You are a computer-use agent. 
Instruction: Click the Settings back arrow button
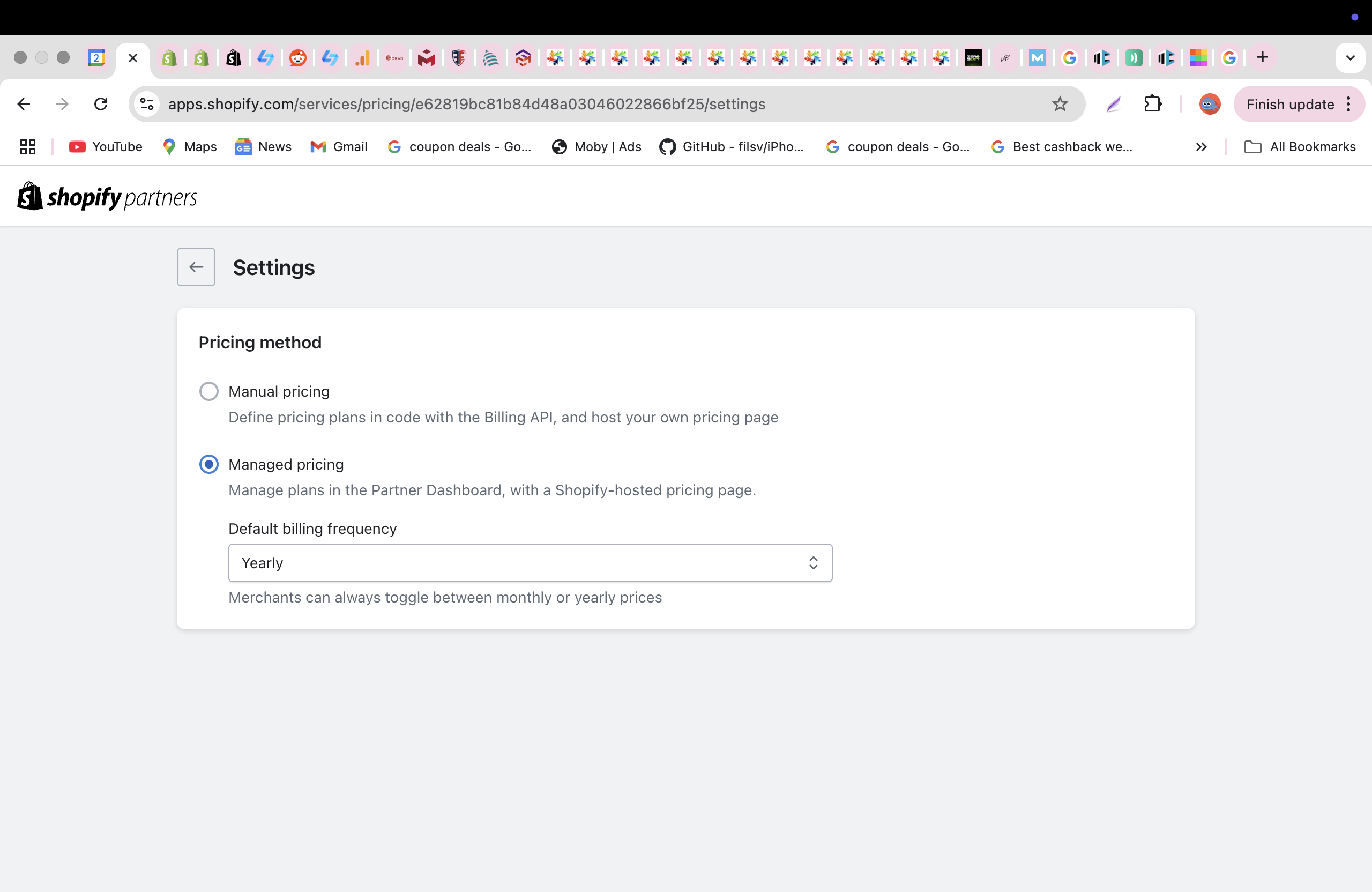pos(196,267)
